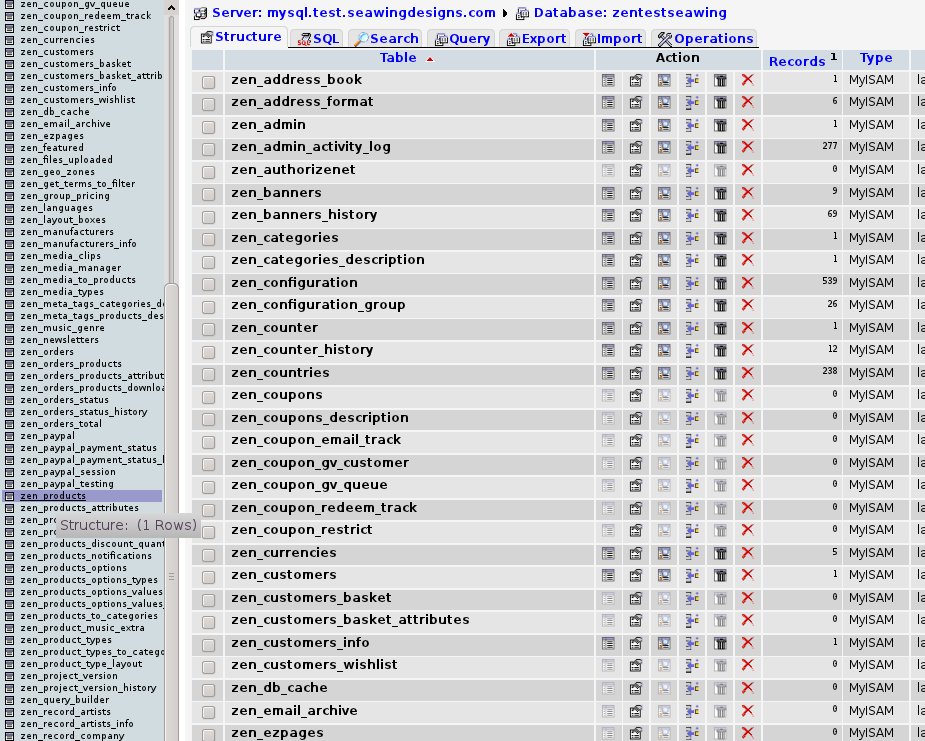Viewport: 925px width, 741px height.
Task: Go to the Operations tab
Action: (704, 38)
